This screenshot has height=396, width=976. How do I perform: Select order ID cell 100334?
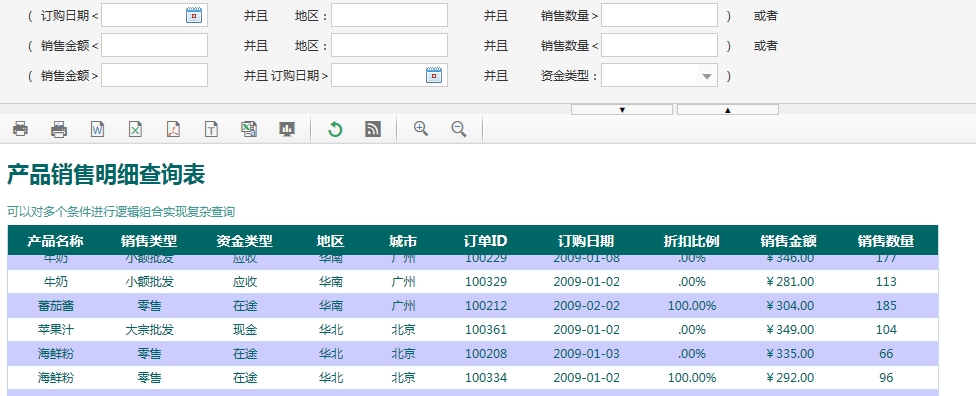click(x=486, y=377)
